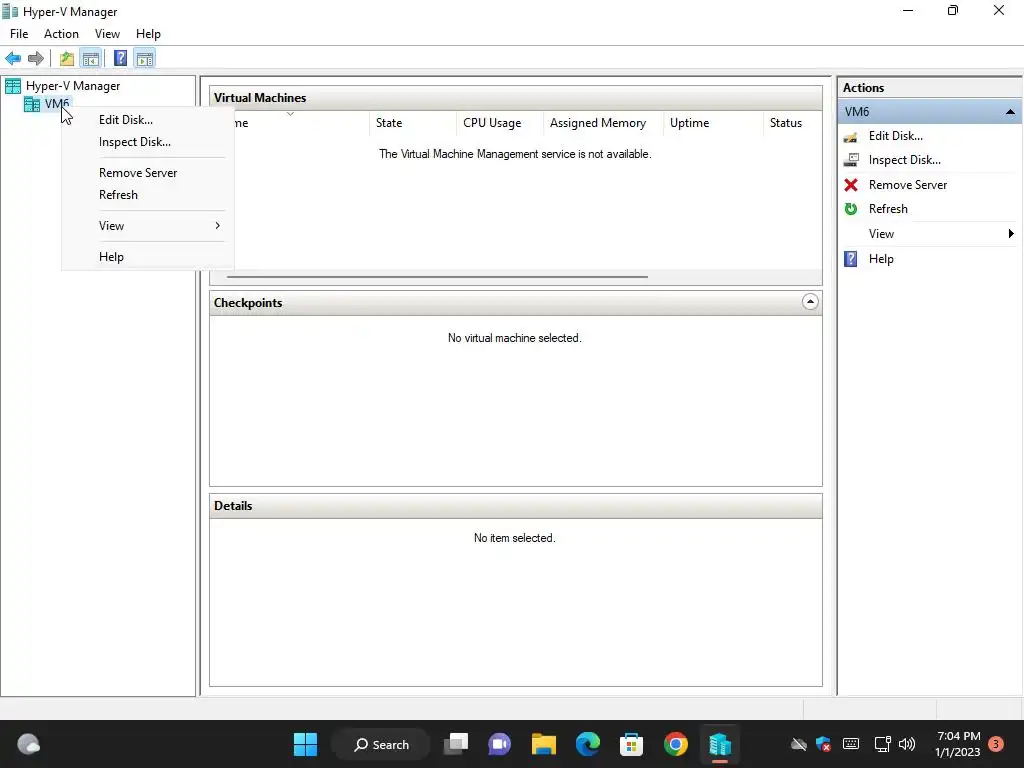Click Refresh link in Actions pane
Image resolution: width=1024 pixels, height=768 pixels.
(x=888, y=209)
